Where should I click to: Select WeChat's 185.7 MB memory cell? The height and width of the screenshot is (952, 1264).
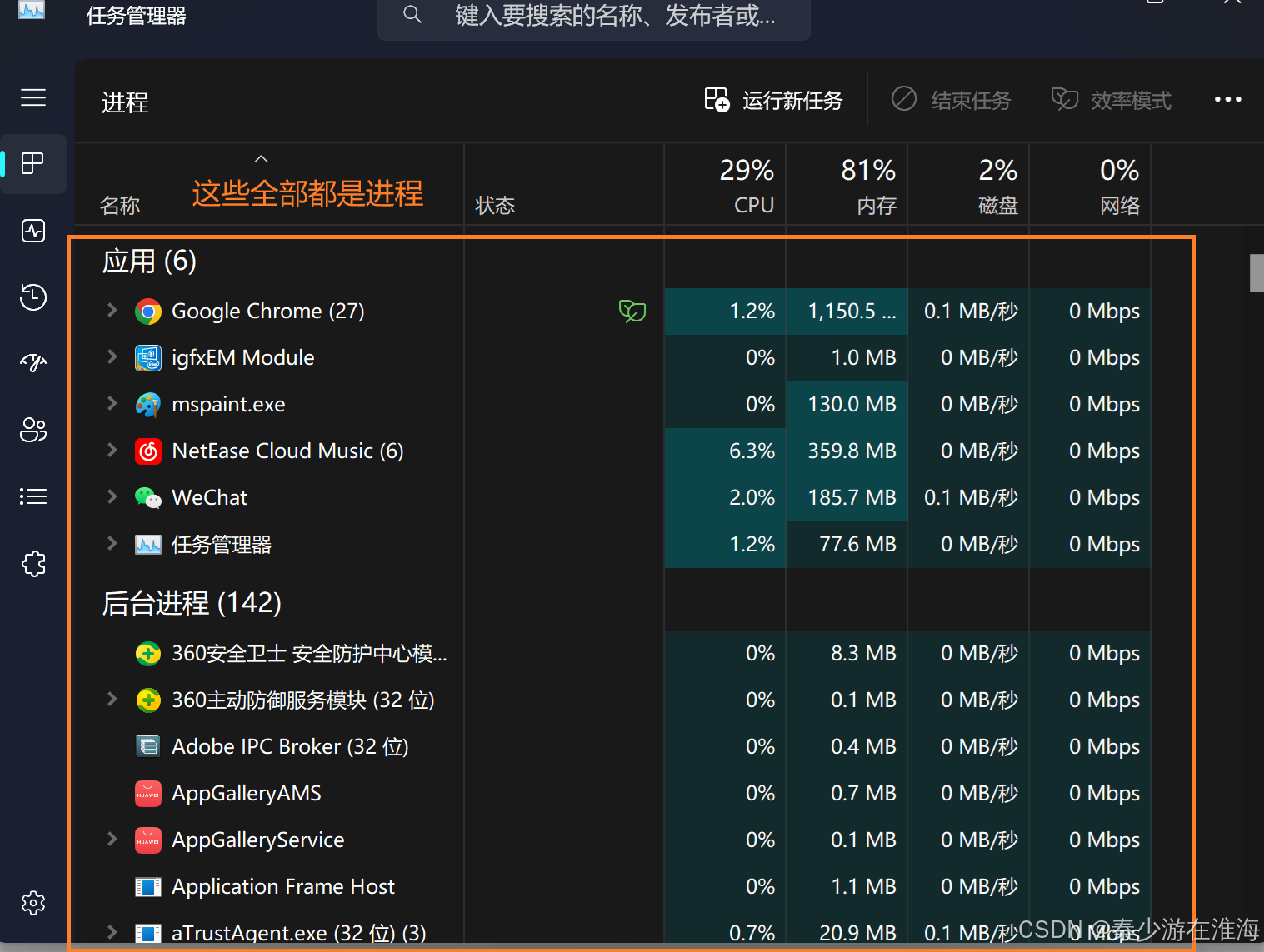coord(847,498)
